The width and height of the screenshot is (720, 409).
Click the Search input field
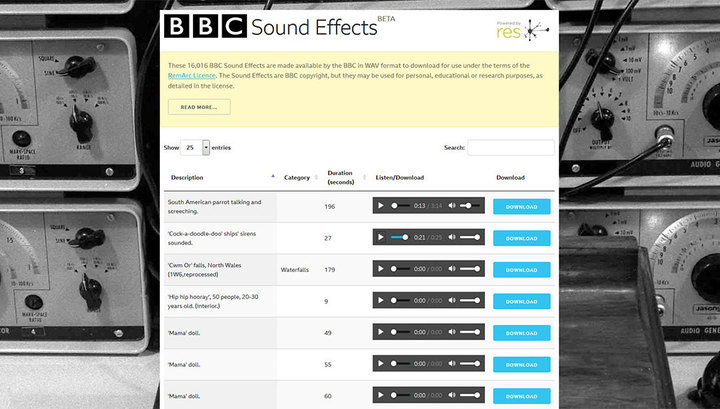pyautogui.click(x=511, y=147)
